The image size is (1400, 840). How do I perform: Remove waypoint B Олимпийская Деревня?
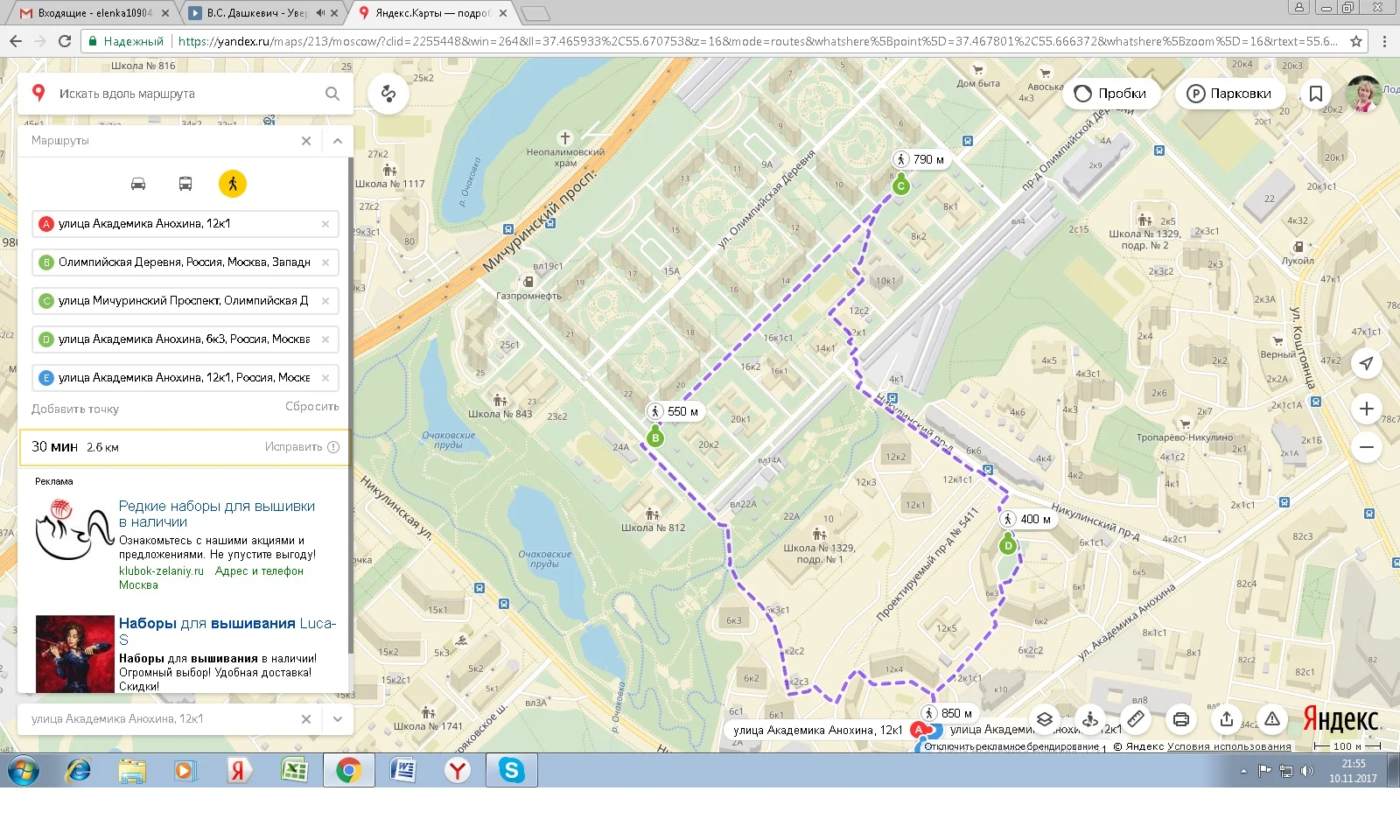(325, 262)
